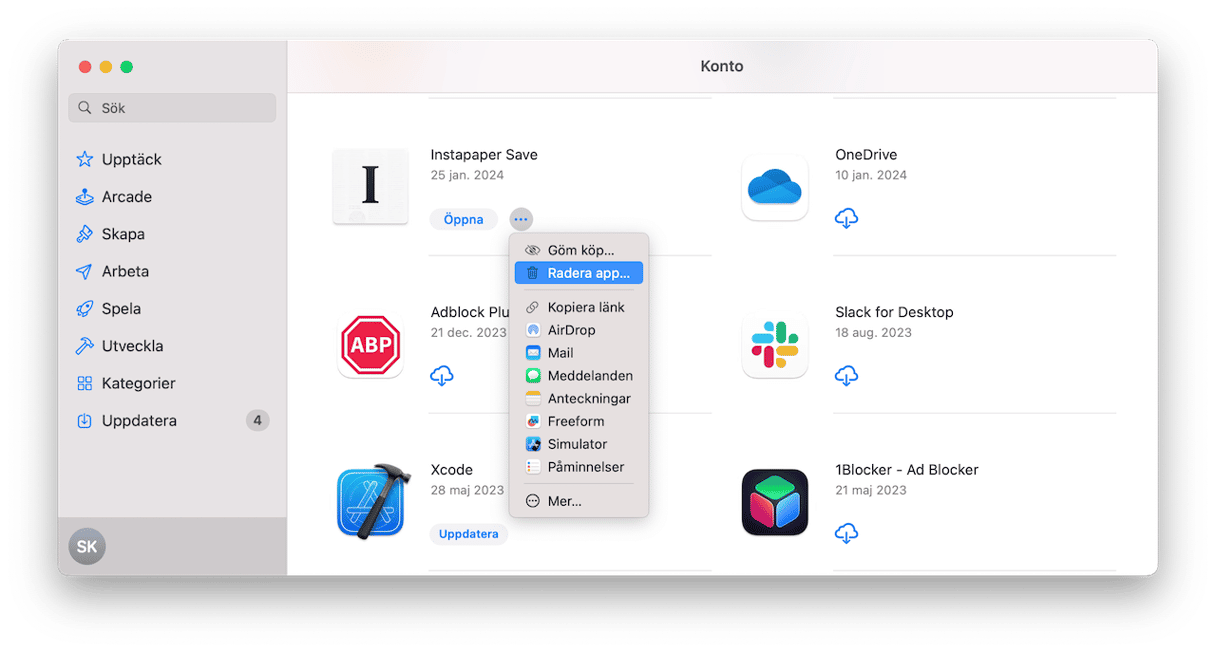Click the Påminnelser list icon
Viewport: 1216px width, 652px height.
pyautogui.click(x=533, y=467)
